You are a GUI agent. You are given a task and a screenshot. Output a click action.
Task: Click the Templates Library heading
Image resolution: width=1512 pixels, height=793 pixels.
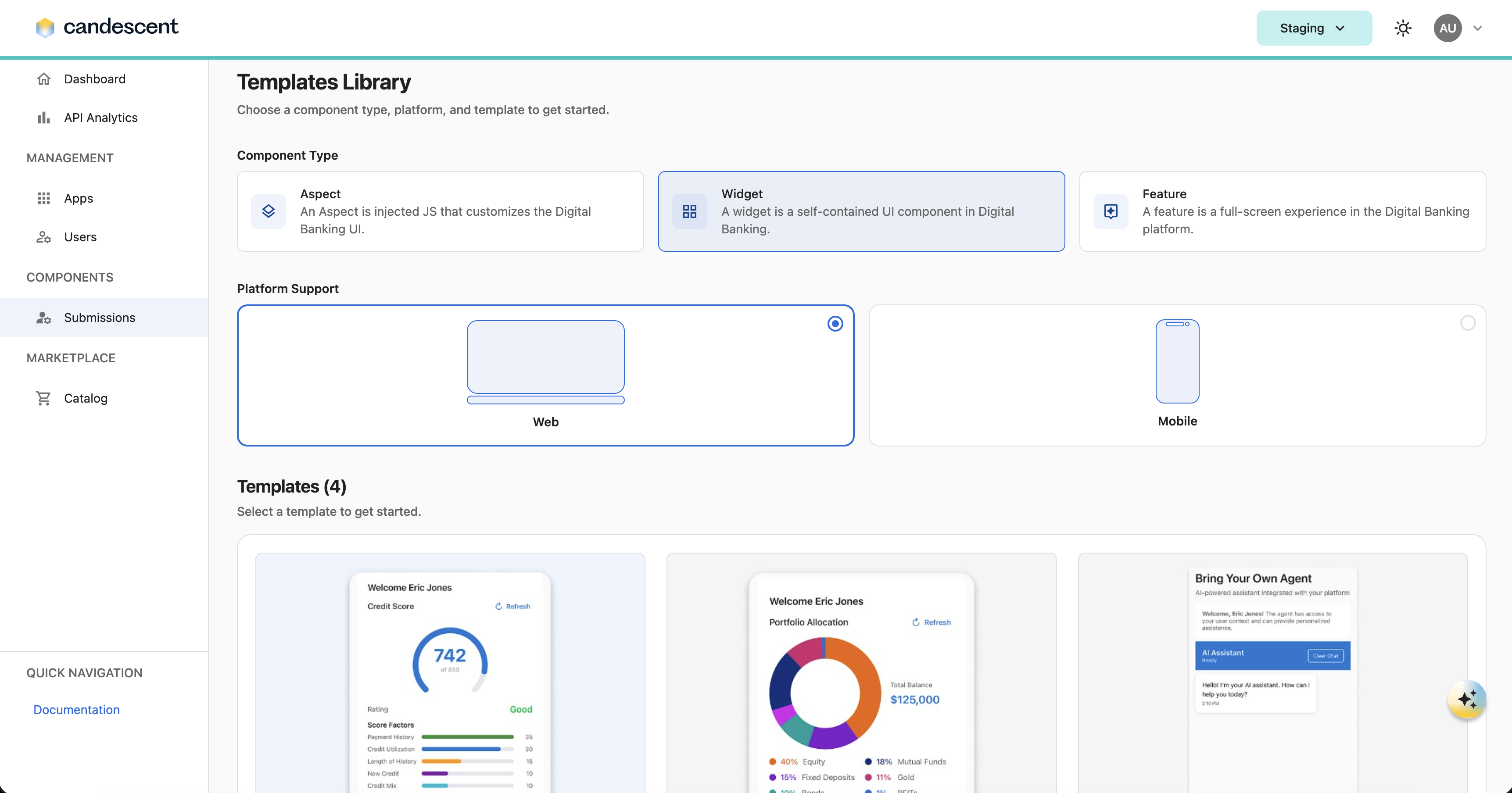point(323,82)
